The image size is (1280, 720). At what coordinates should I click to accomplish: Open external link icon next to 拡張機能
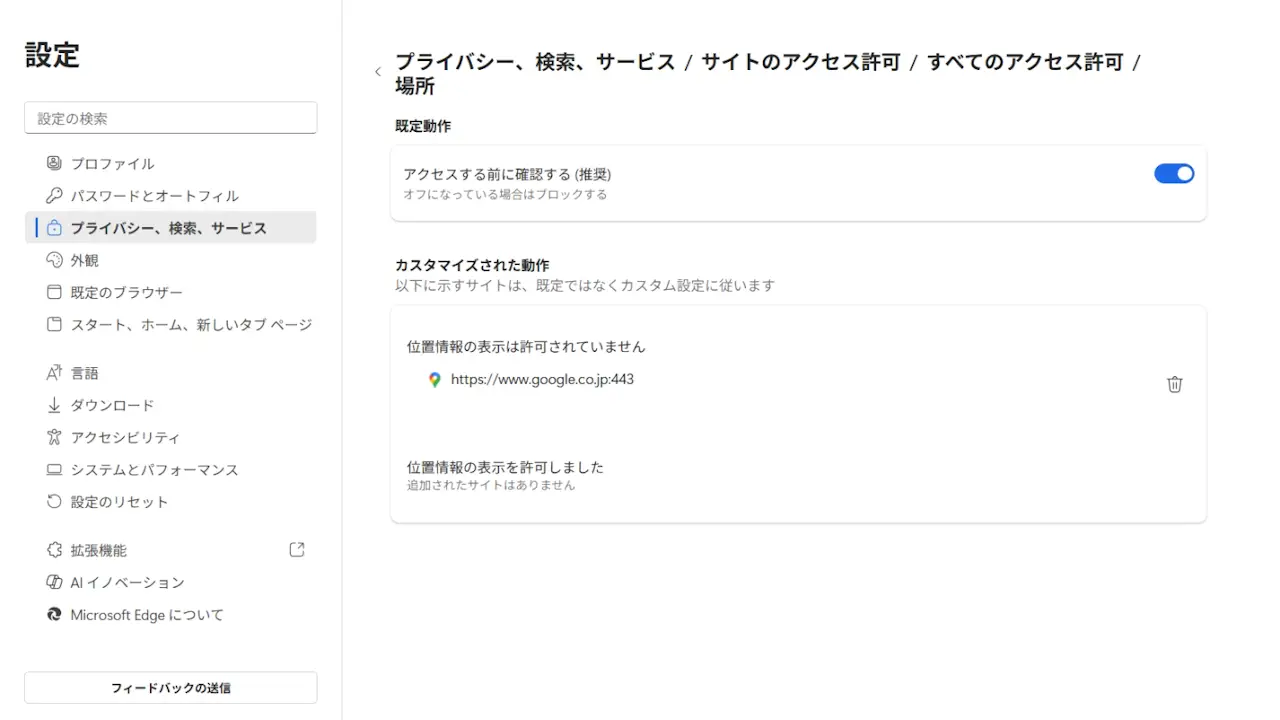click(296, 550)
